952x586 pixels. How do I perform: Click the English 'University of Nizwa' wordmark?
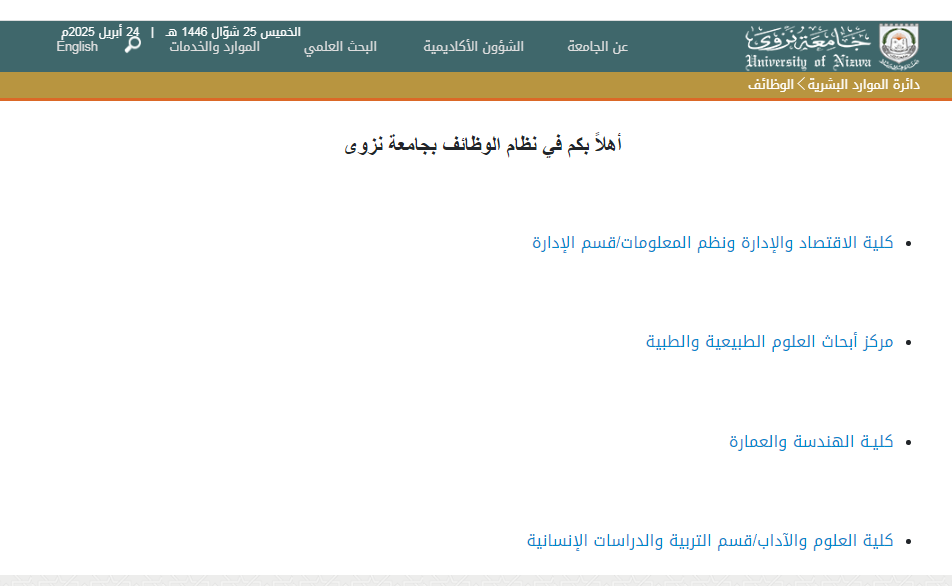coord(808,63)
